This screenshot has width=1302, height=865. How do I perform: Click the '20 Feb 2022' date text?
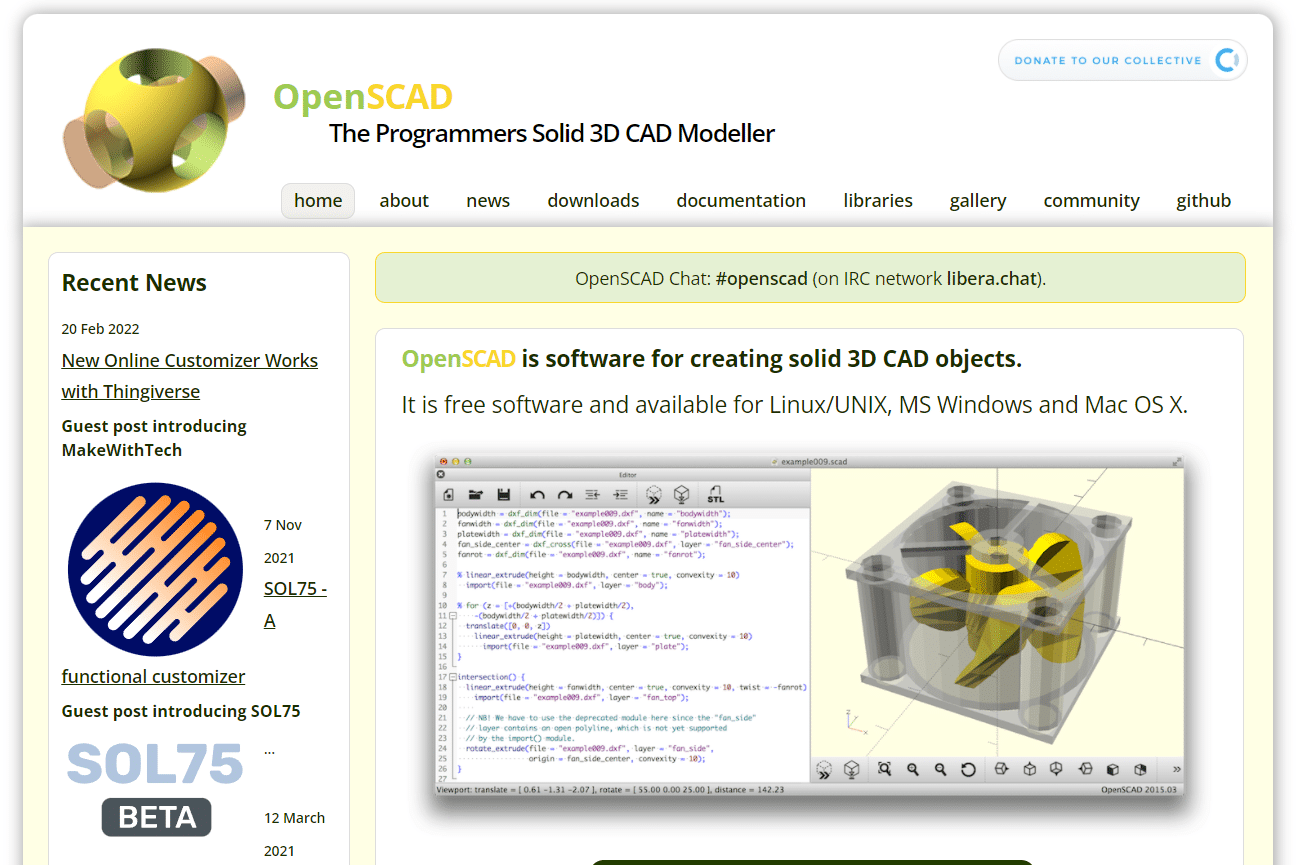101,329
